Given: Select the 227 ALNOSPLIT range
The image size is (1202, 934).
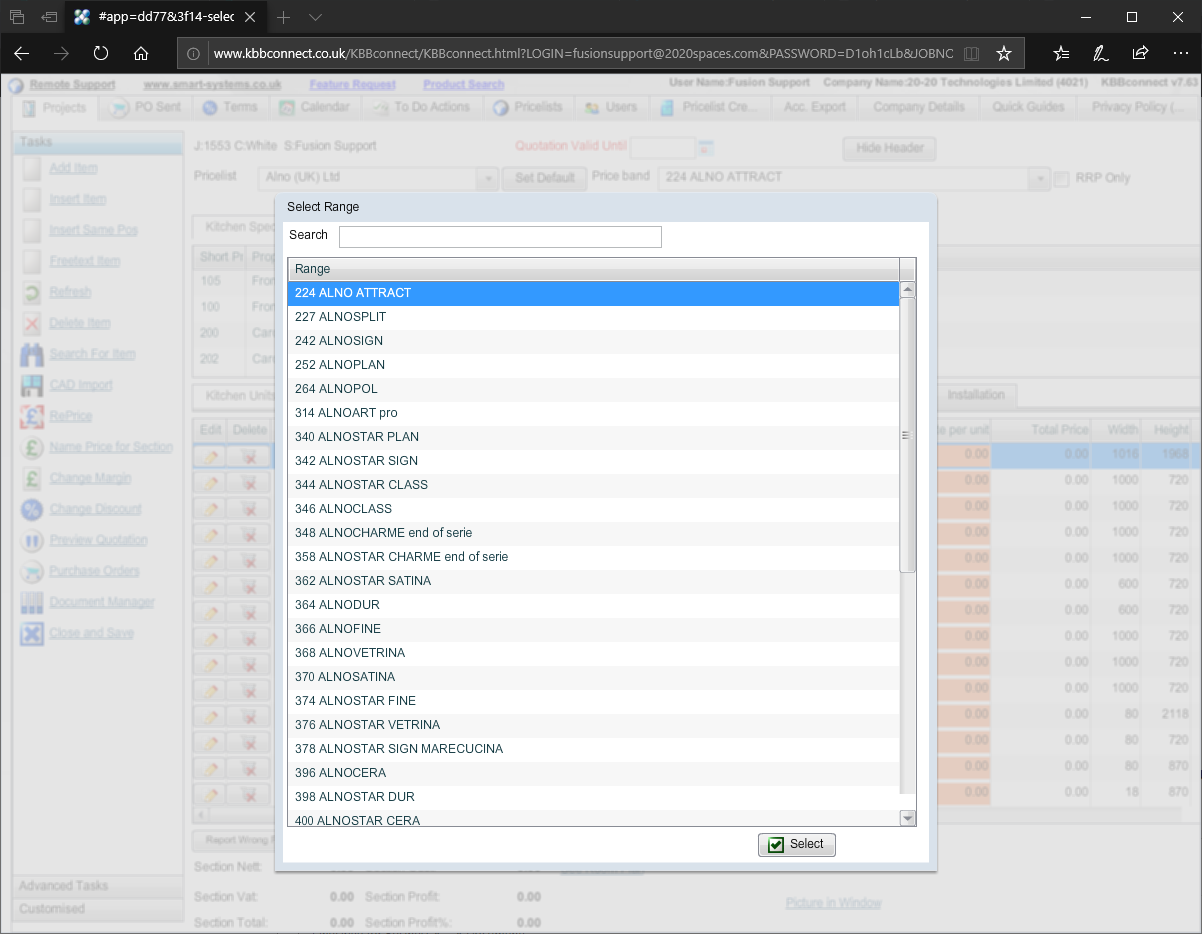Looking at the screenshot, I should pyautogui.click(x=594, y=317).
